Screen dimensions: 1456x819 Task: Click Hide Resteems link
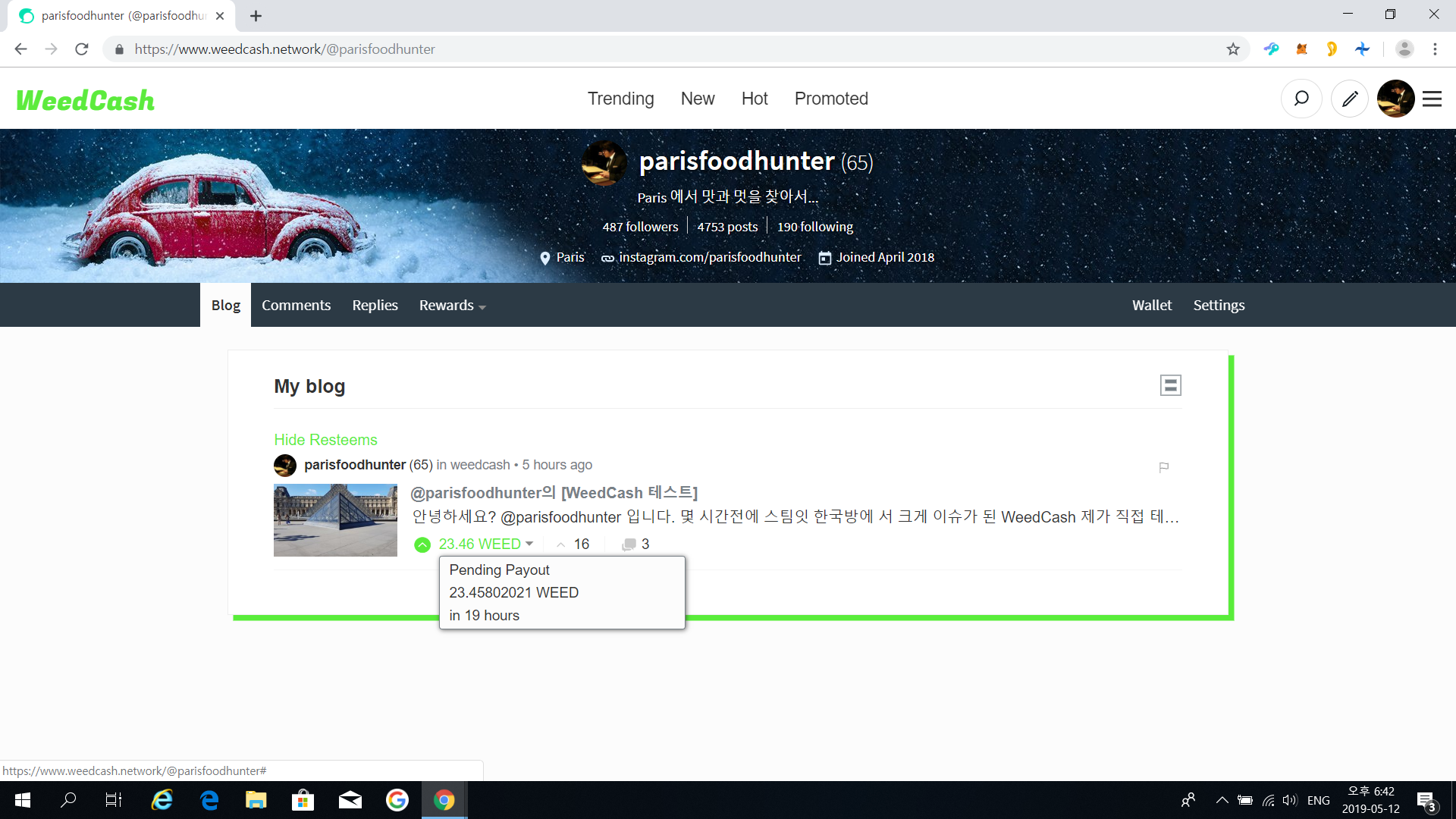(x=325, y=440)
